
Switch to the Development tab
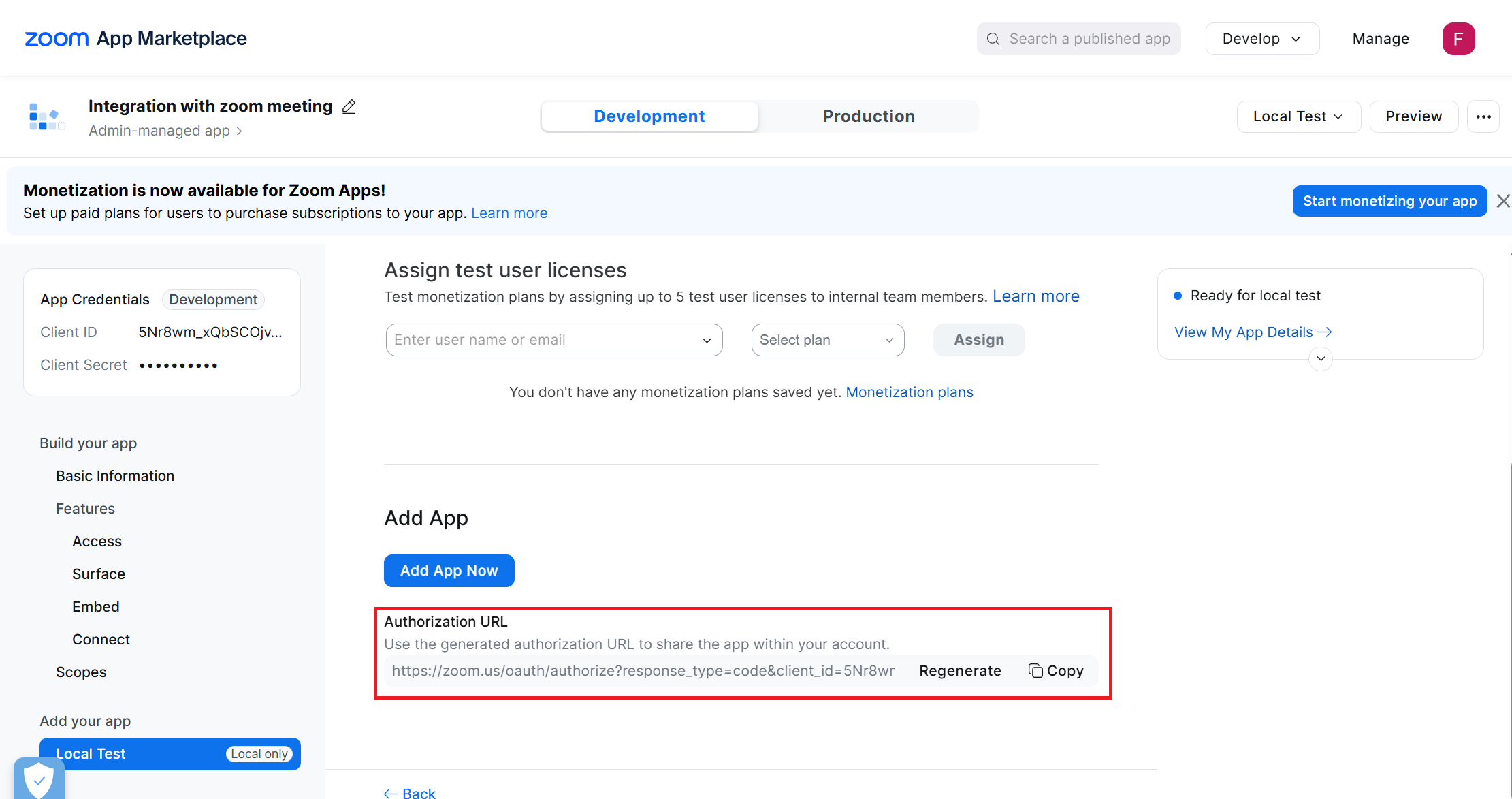pos(649,116)
